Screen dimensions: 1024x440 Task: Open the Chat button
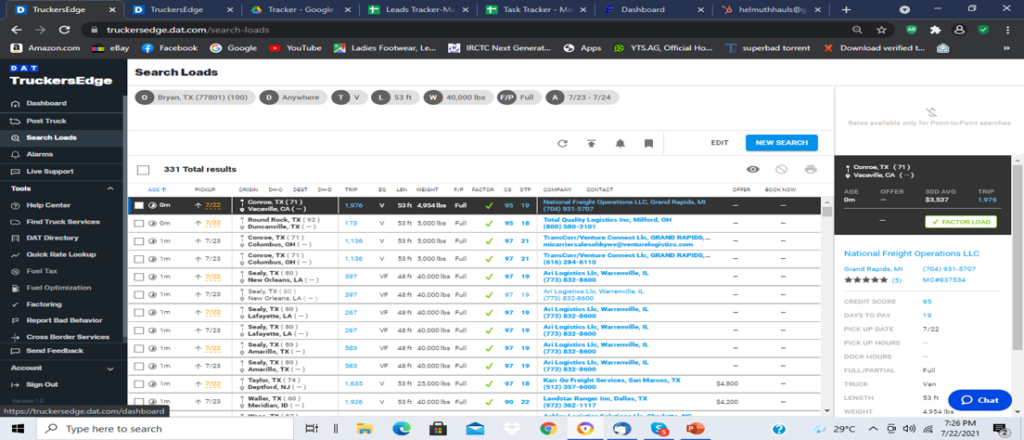980,400
